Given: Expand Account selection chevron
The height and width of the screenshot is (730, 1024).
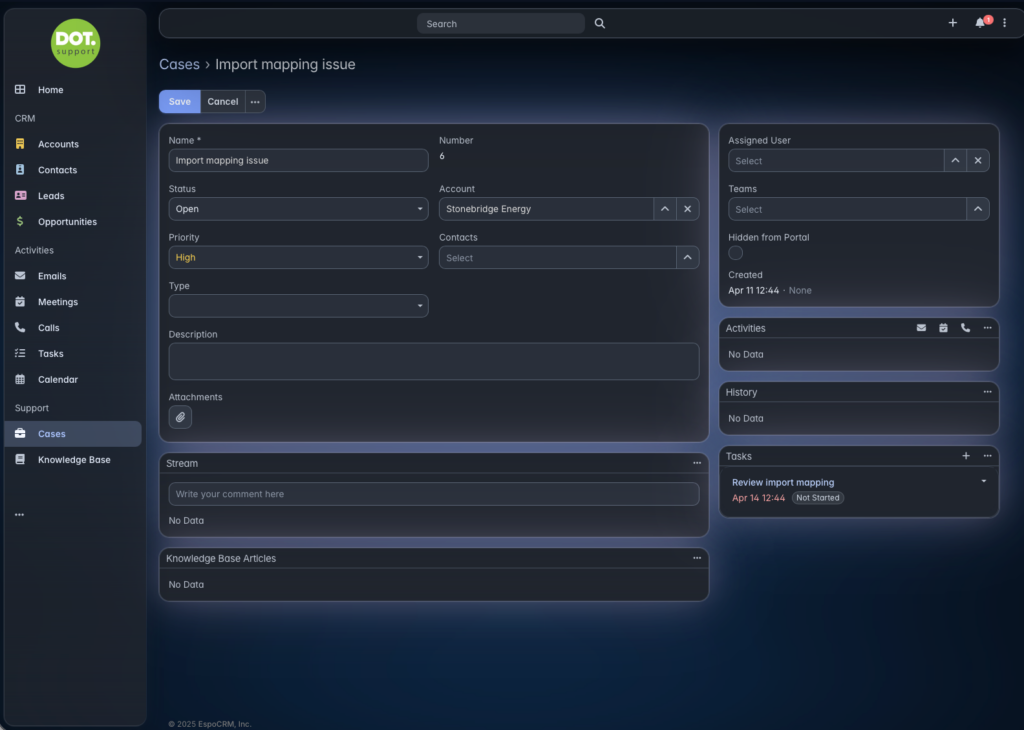Looking at the screenshot, I should (665, 209).
